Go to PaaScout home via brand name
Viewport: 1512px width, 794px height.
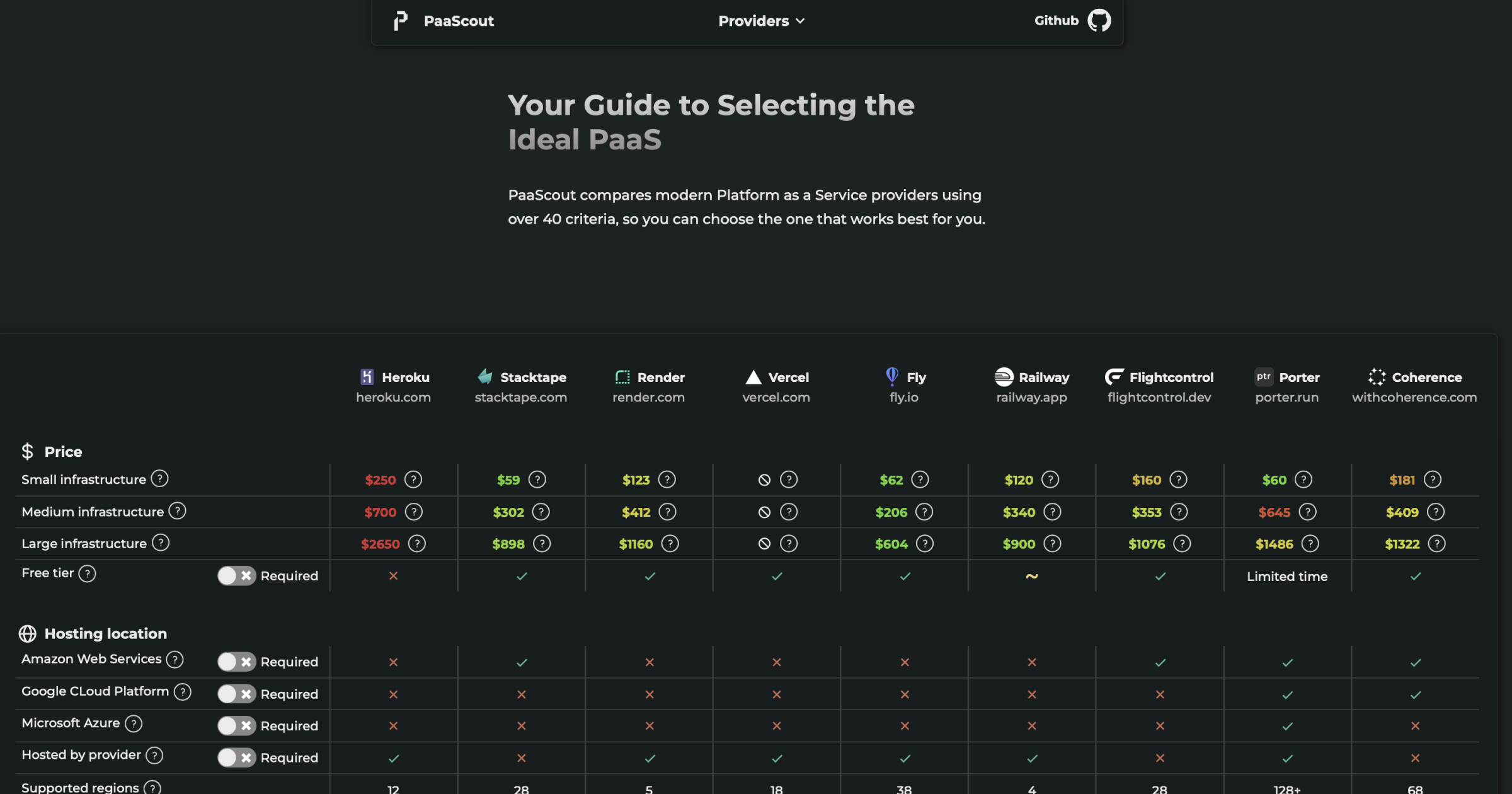point(459,21)
